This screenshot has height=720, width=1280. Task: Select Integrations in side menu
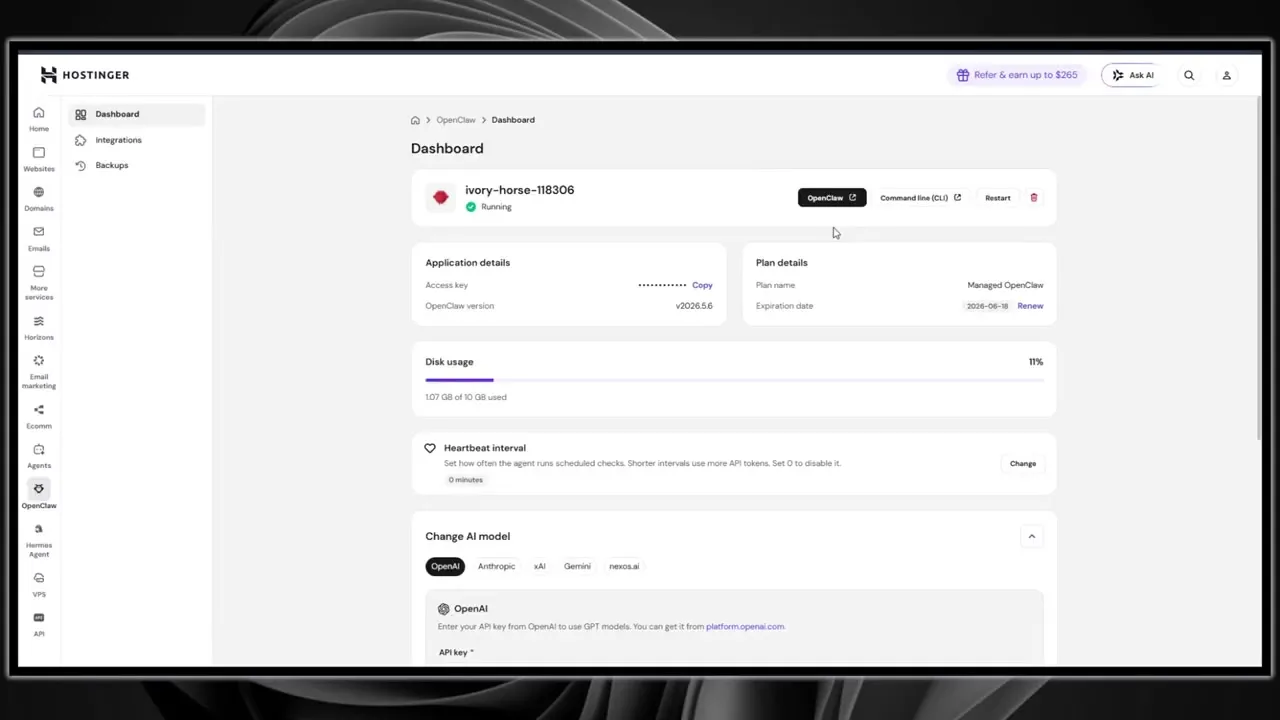pos(137,140)
